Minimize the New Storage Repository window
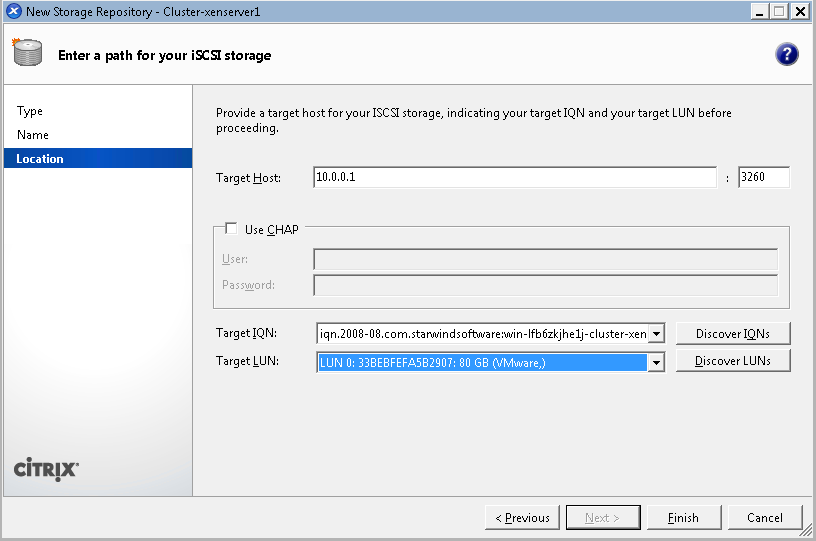The image size is (816, 541). tap(761, 11)
